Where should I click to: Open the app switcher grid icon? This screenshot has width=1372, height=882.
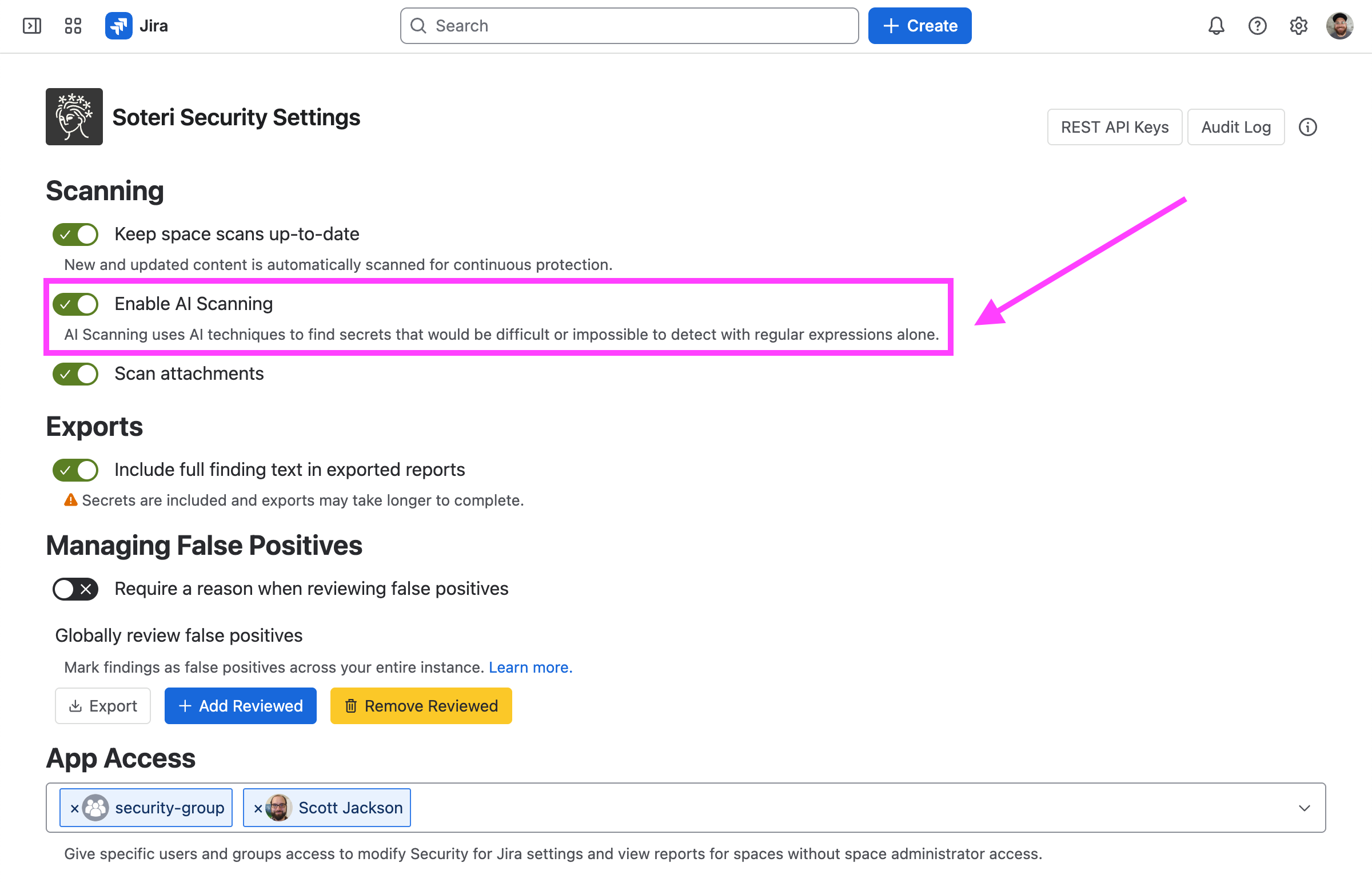pos(73,26)
